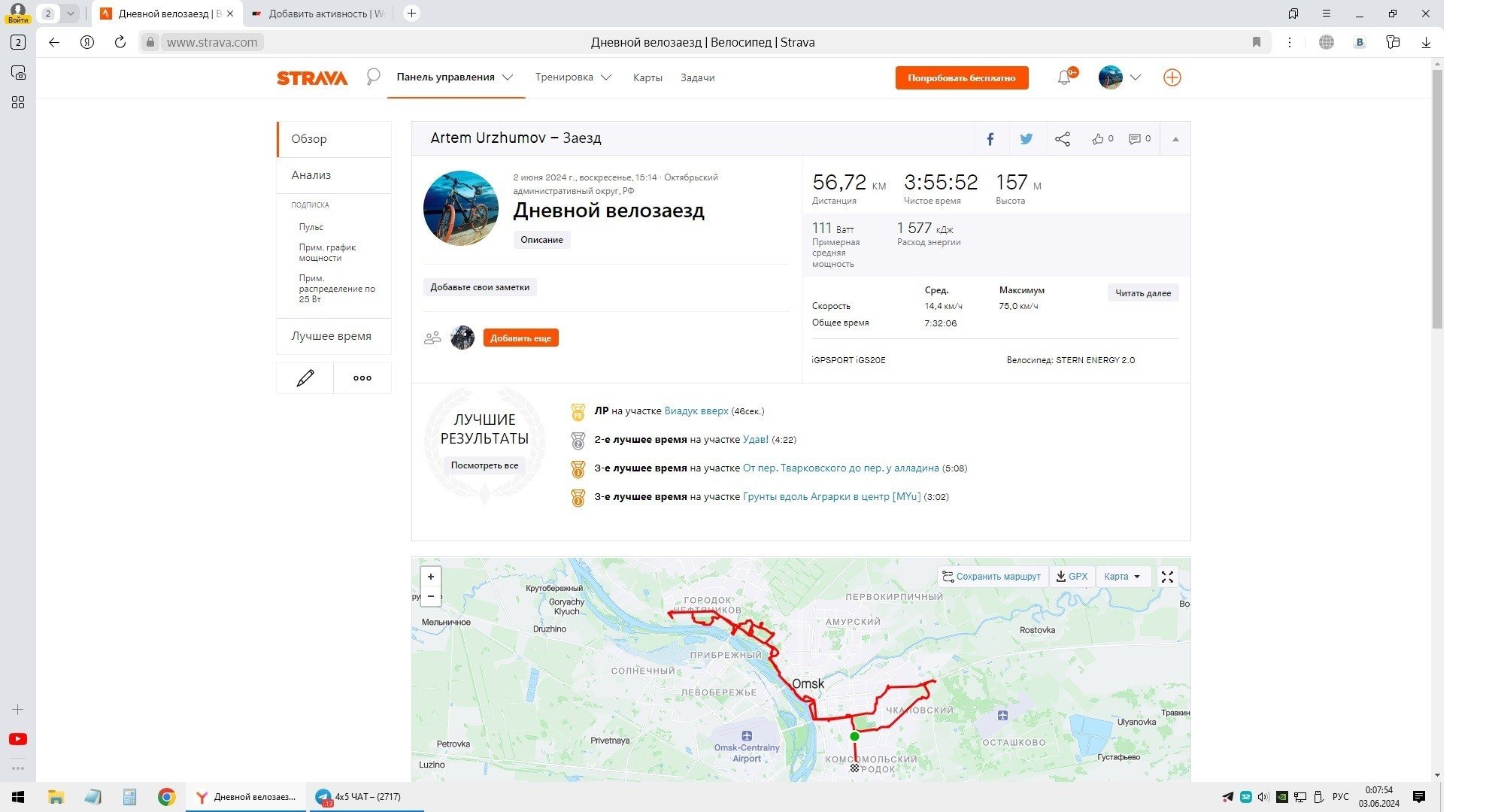Open the YouTube sidebar shortcut

pyautogui.click(x=18, y=739)
